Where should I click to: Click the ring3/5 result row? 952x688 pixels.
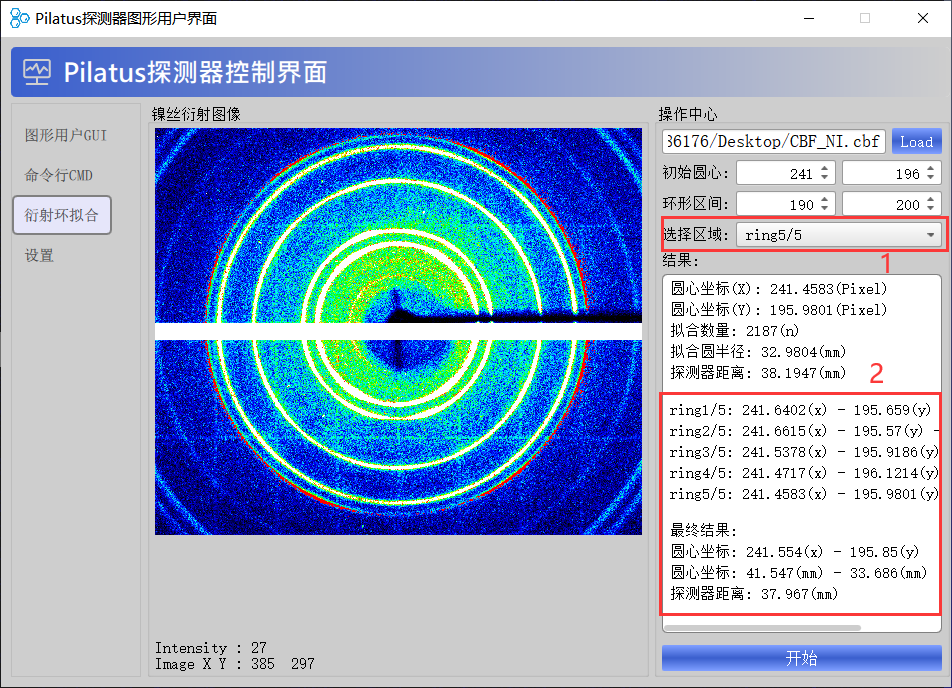click(x=804, y=452)
